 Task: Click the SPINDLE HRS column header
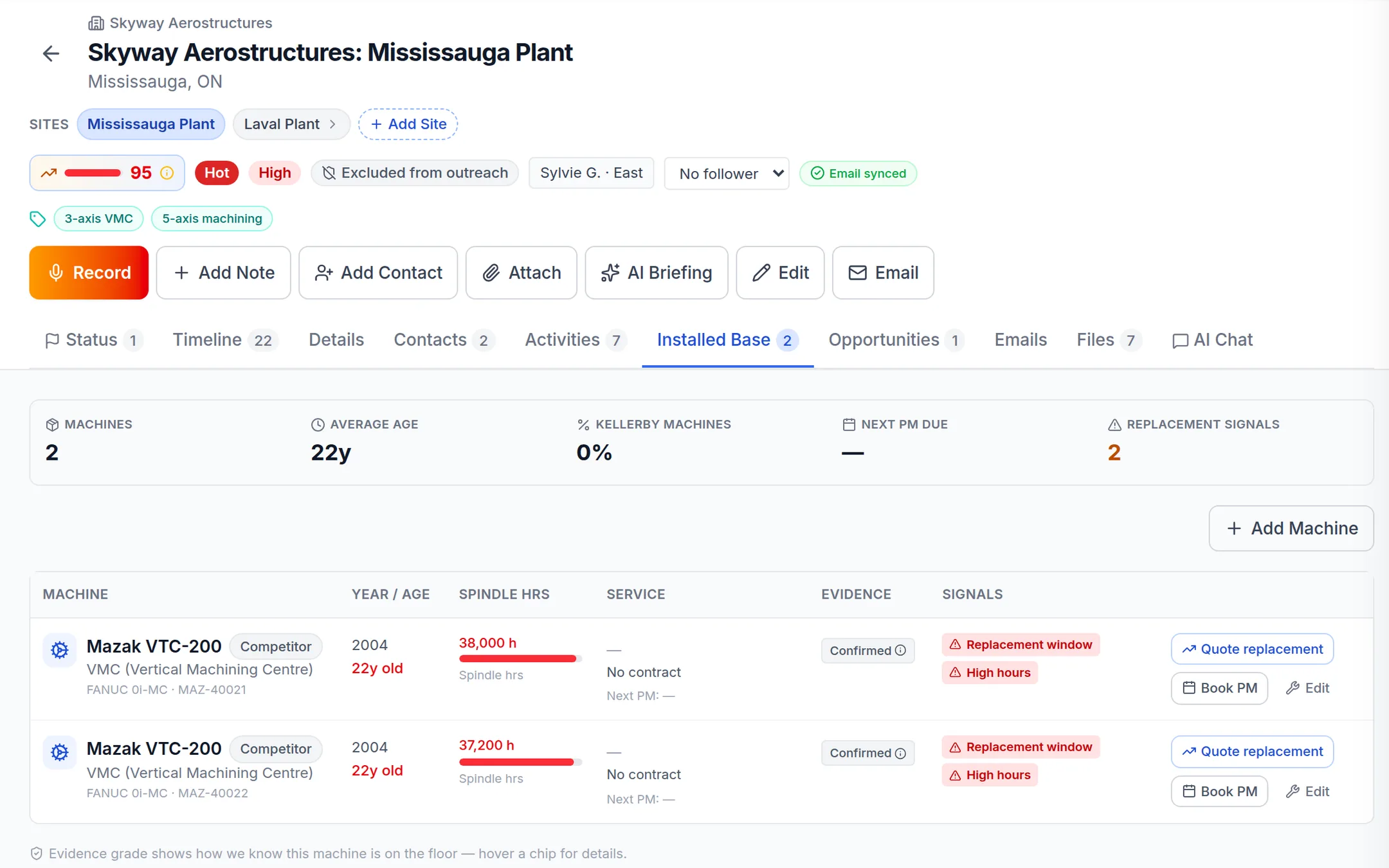(504, 595)
